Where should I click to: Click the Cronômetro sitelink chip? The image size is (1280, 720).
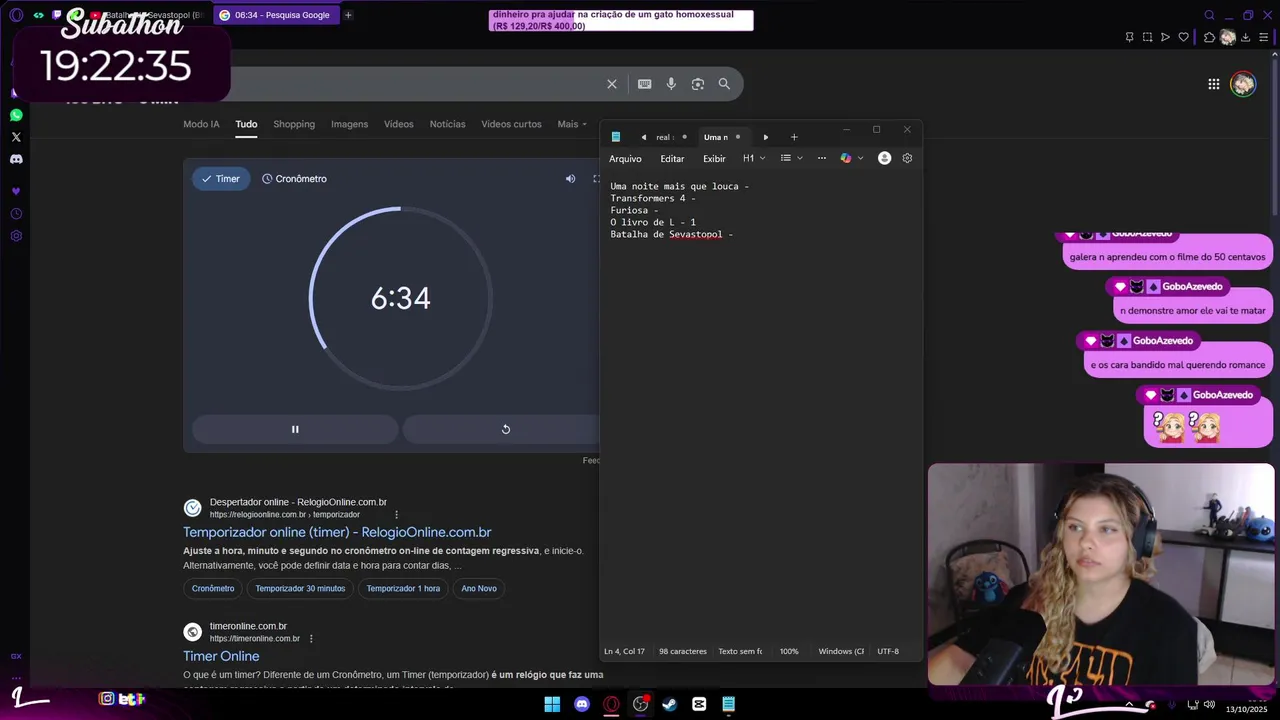213,588
